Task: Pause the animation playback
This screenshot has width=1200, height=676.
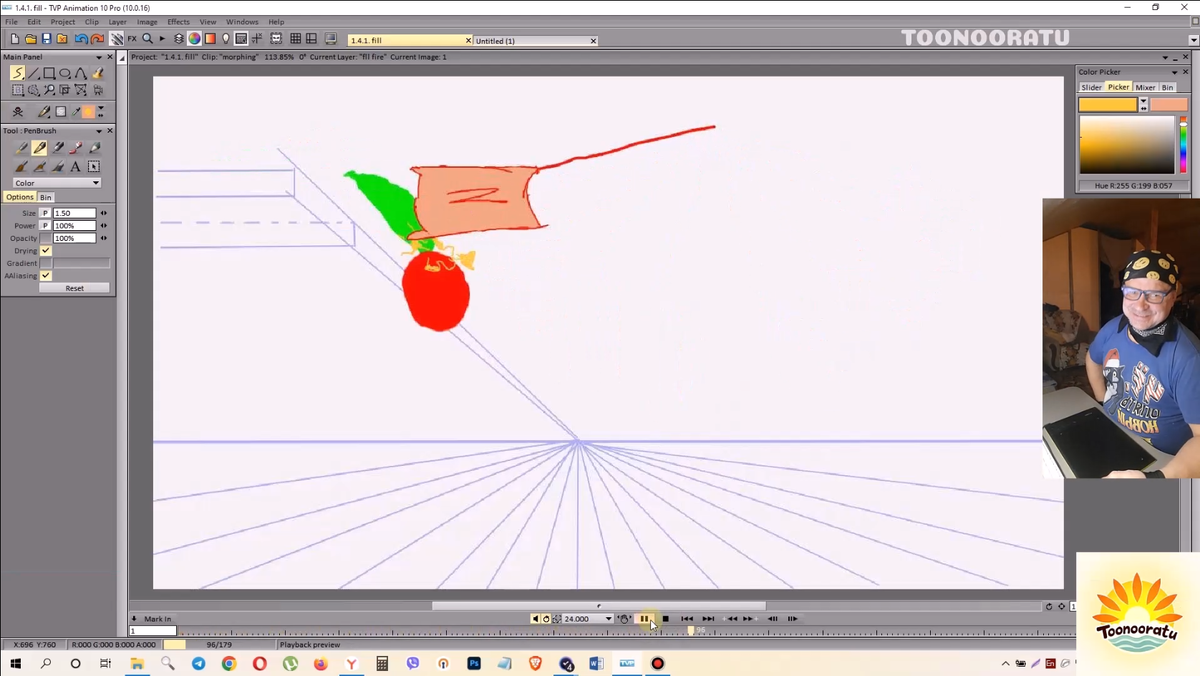Action: click(645, 619)
